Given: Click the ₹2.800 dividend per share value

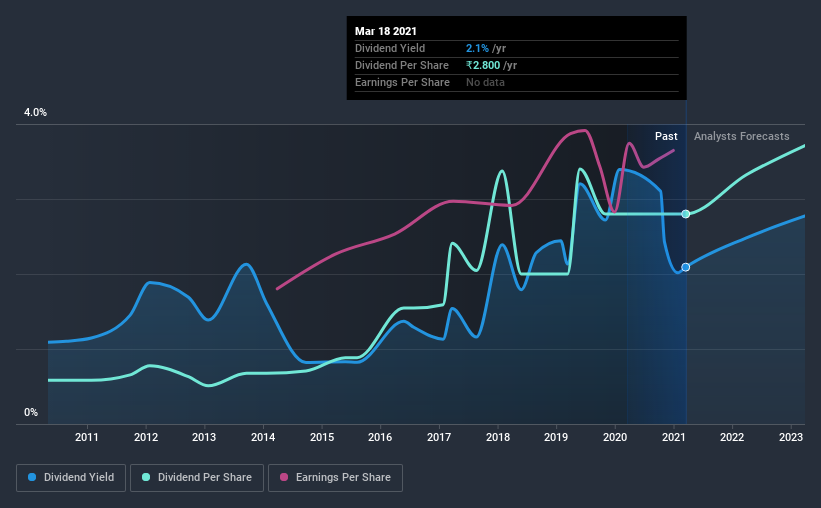Looking at the screenshot, I should click(483, 65).
